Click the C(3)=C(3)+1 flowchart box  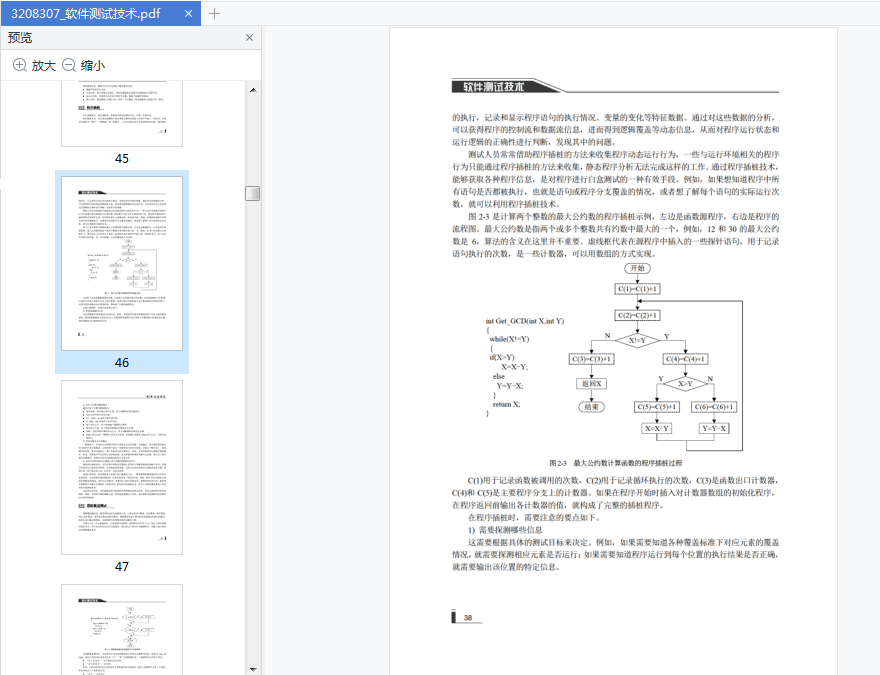(592, 359)
